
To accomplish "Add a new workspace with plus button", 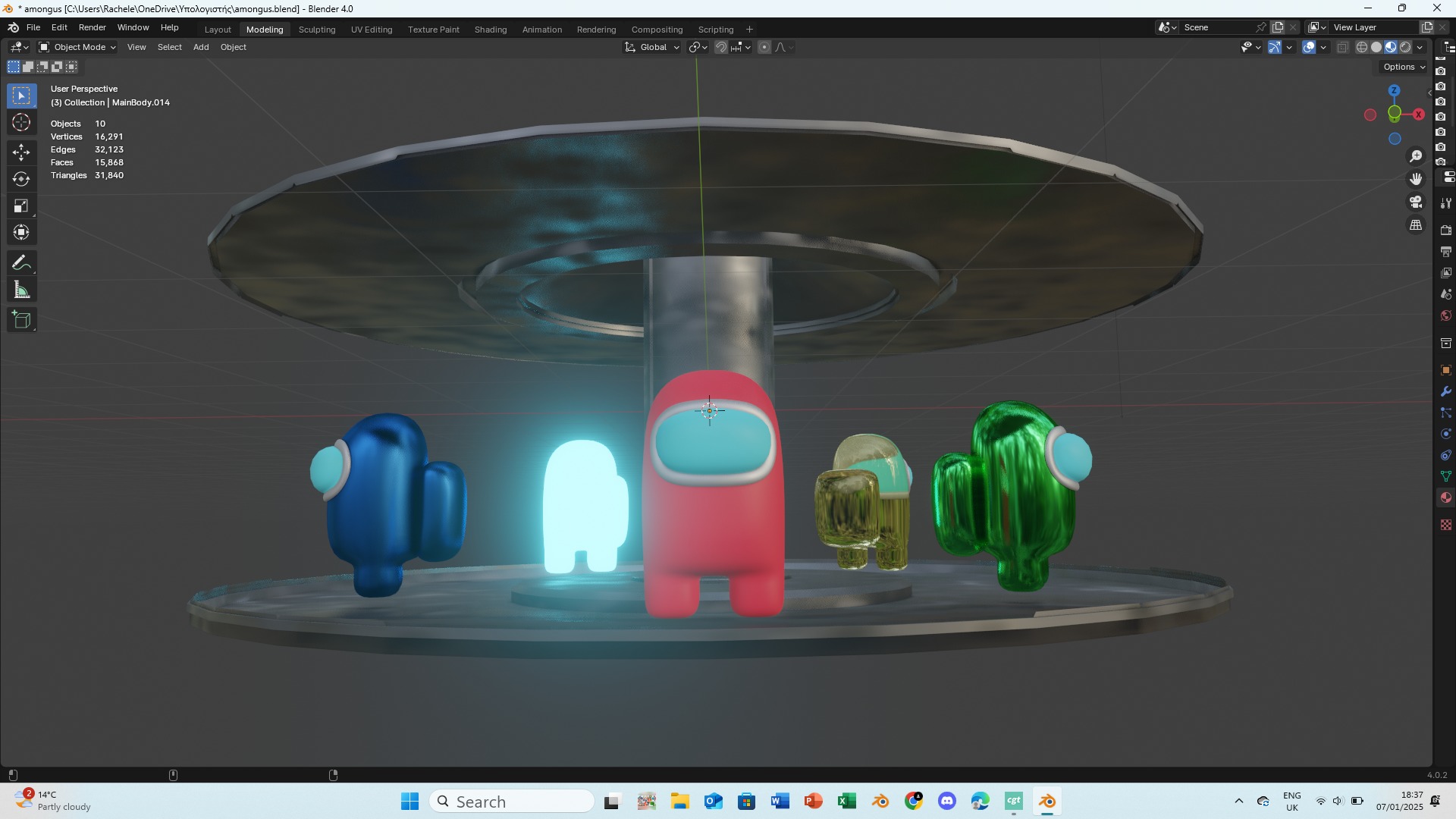I will tap(749, 30).
